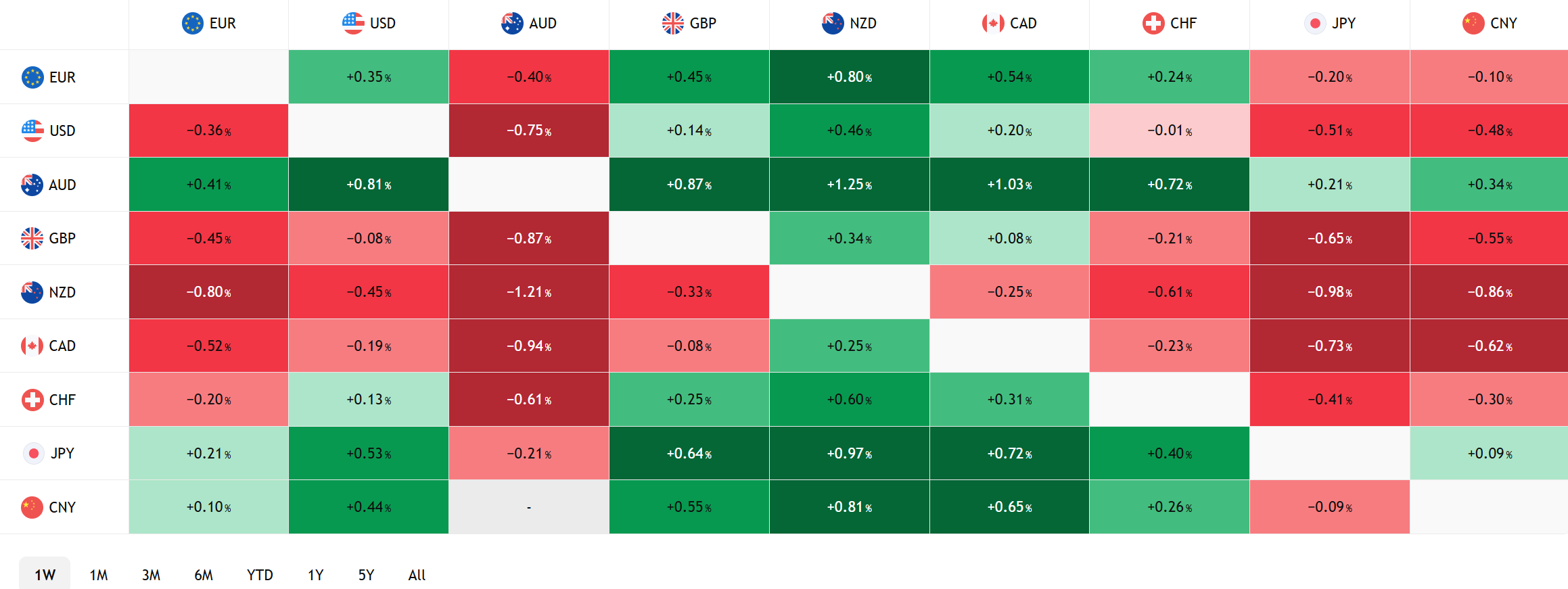1568x589 pixels.
Task: Click the JPY flag icon in column header
Action: click(x=1315, y=24)
